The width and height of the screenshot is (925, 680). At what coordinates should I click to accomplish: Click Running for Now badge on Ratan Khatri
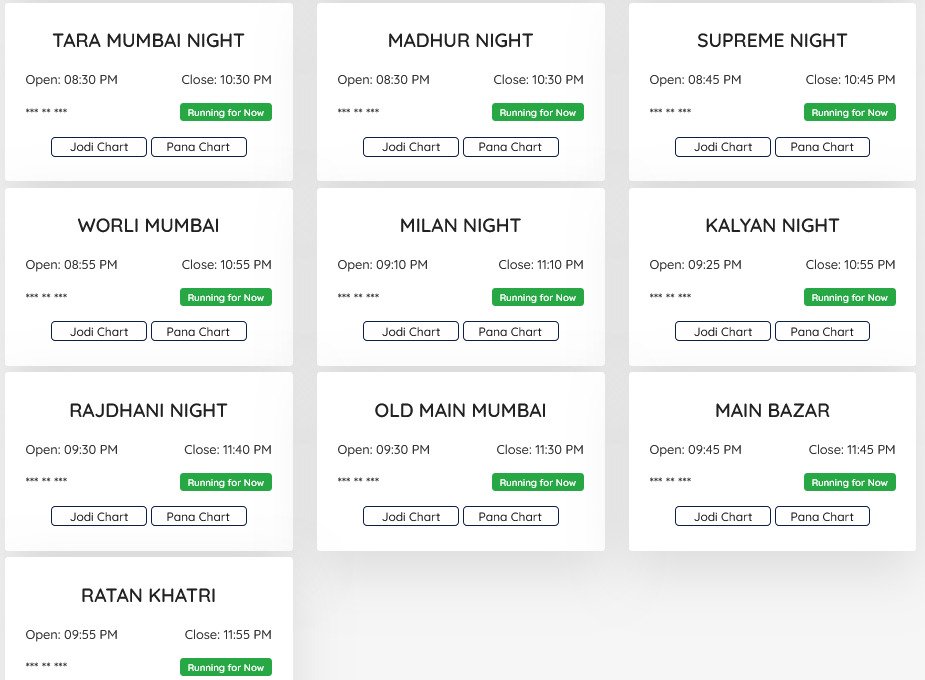(x=226, y=667)
